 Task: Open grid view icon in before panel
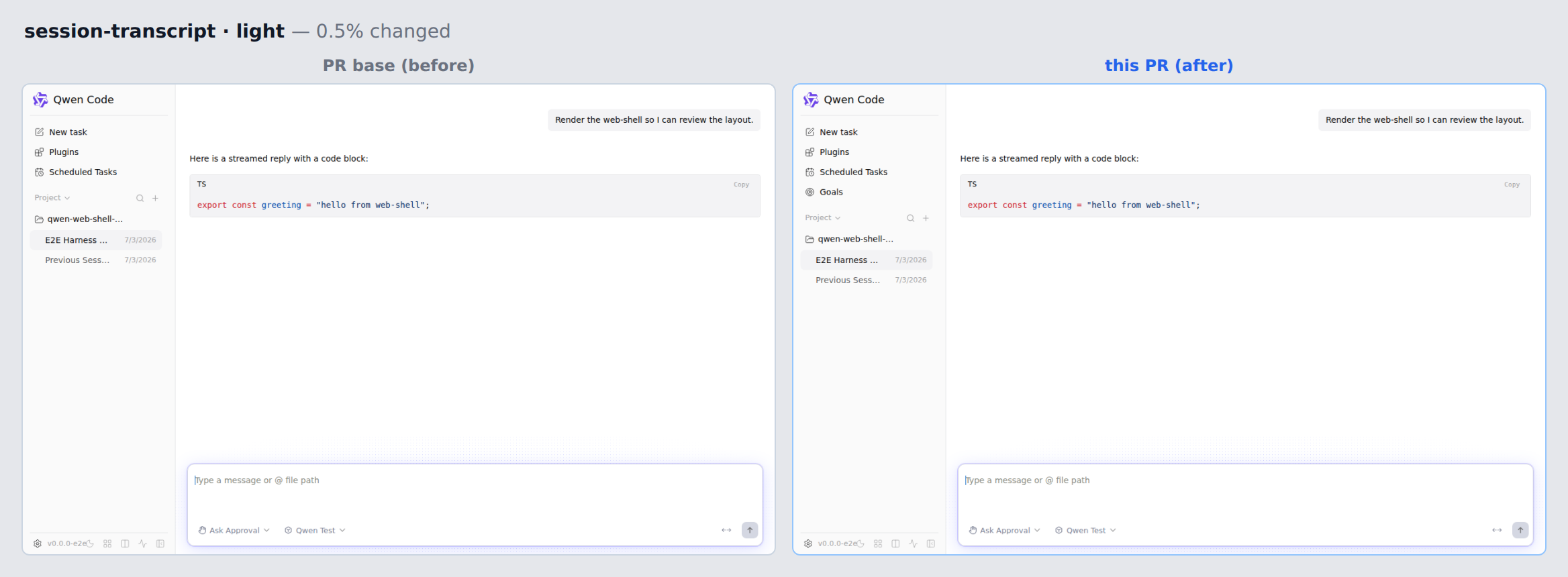coord(107,543)
